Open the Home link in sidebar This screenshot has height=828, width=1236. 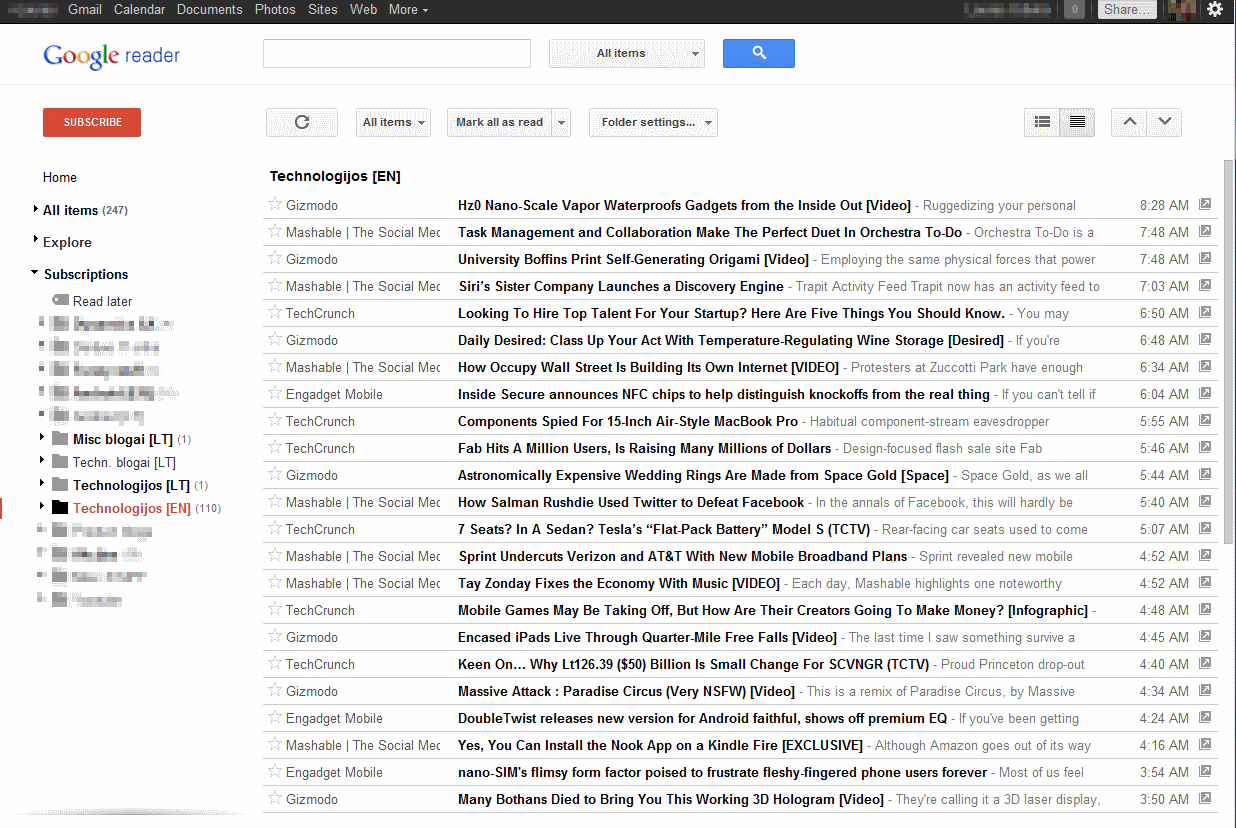click(x=60, y=177)
